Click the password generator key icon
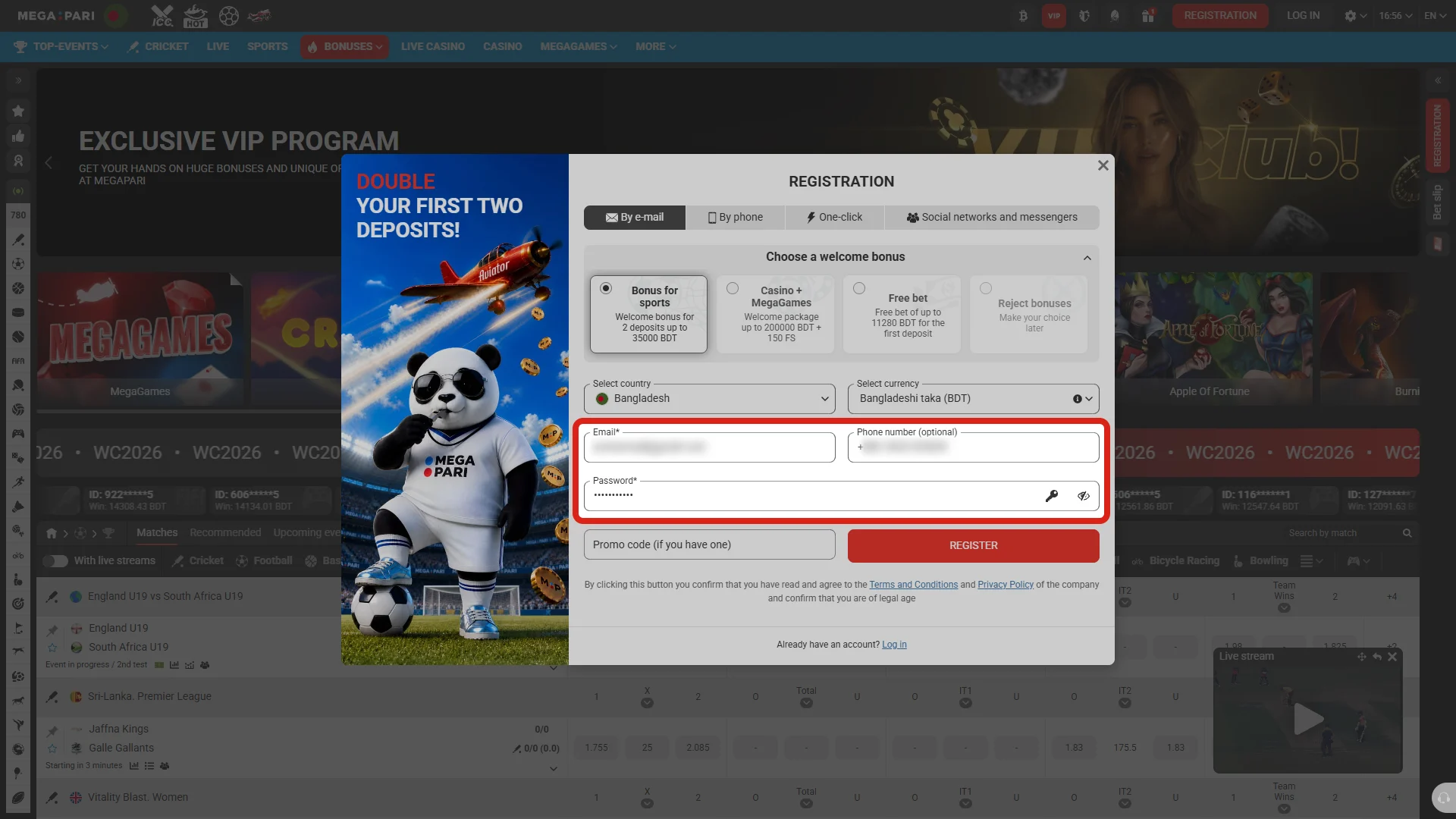 point(1052,496)
